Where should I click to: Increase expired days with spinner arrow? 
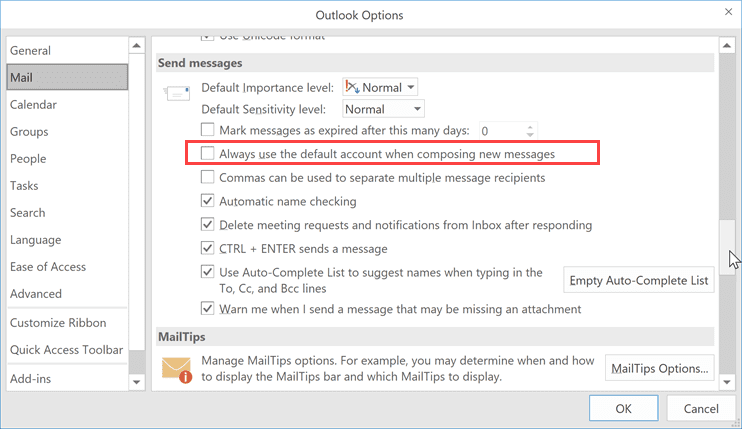tap(530, 127)
